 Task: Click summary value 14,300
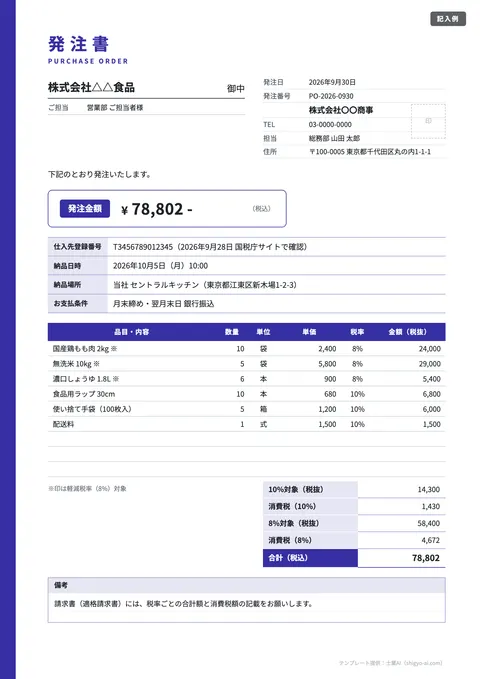[x=429, y=489]
